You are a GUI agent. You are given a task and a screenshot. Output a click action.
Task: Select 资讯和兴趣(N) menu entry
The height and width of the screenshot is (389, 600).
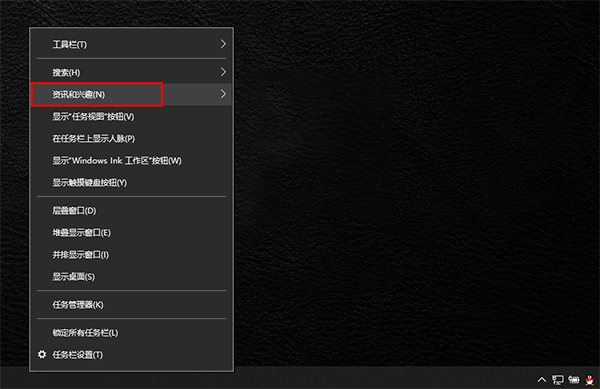coord(131,94)
